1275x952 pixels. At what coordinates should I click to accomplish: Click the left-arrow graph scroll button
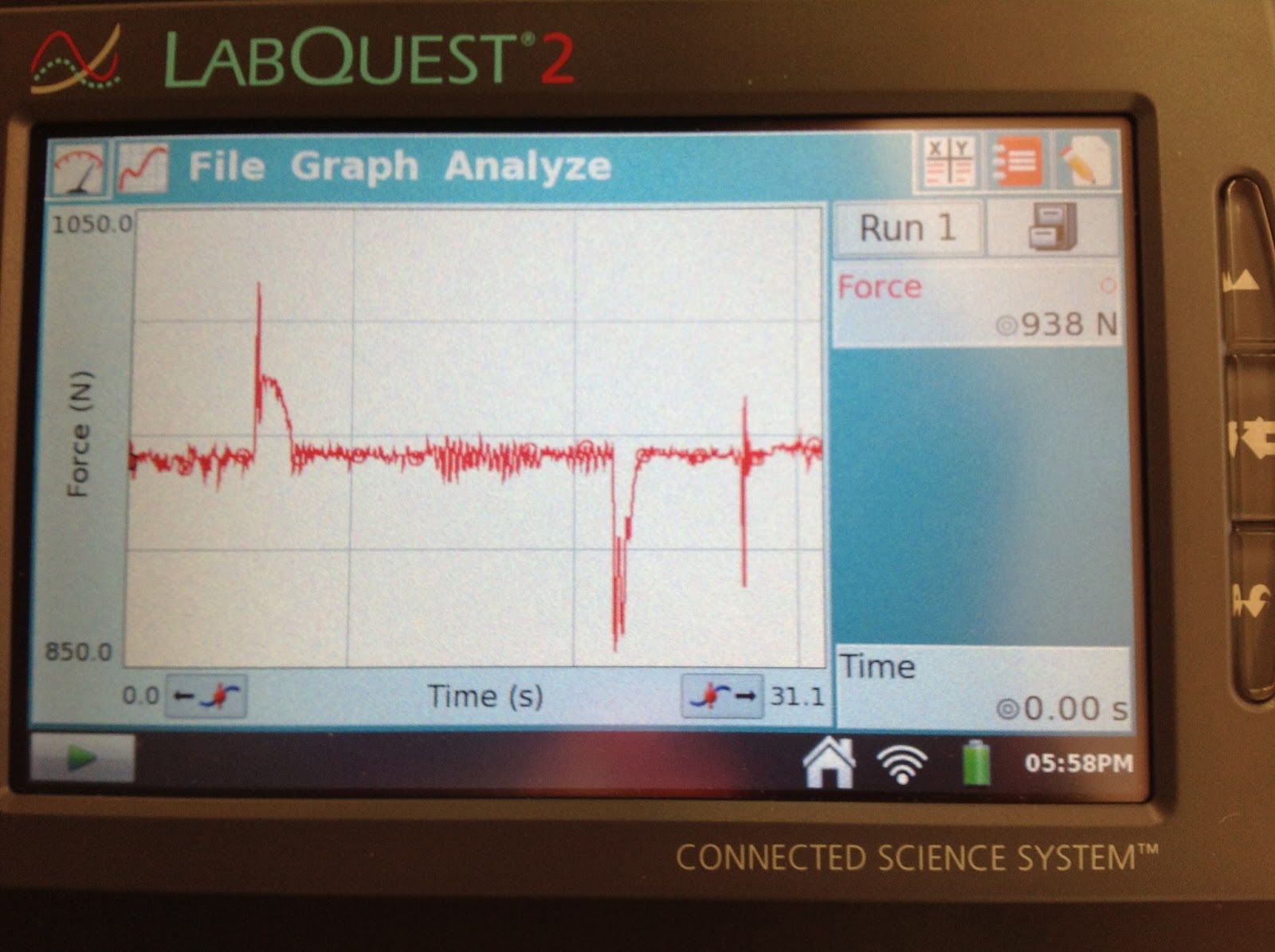coord(207,696)
